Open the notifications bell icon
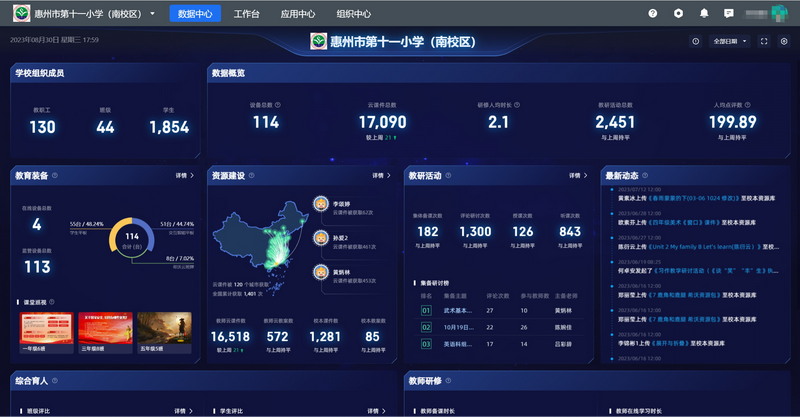 click(704, 14)
